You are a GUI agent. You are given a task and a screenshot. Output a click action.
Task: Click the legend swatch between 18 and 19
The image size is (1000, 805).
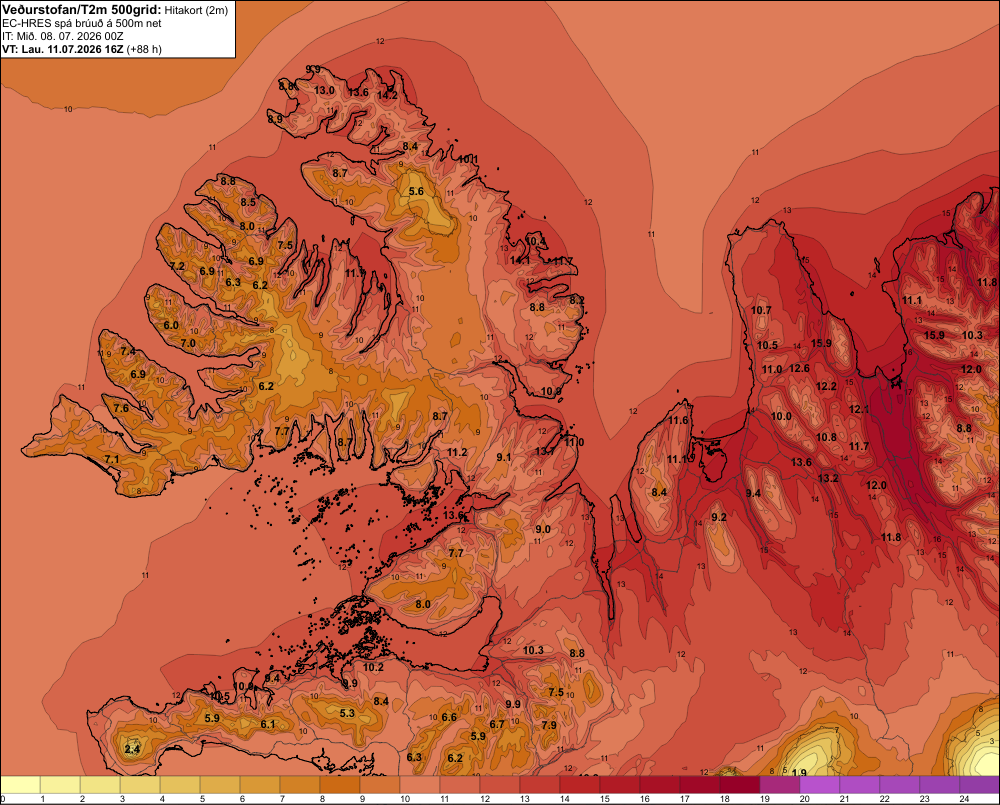740,785
